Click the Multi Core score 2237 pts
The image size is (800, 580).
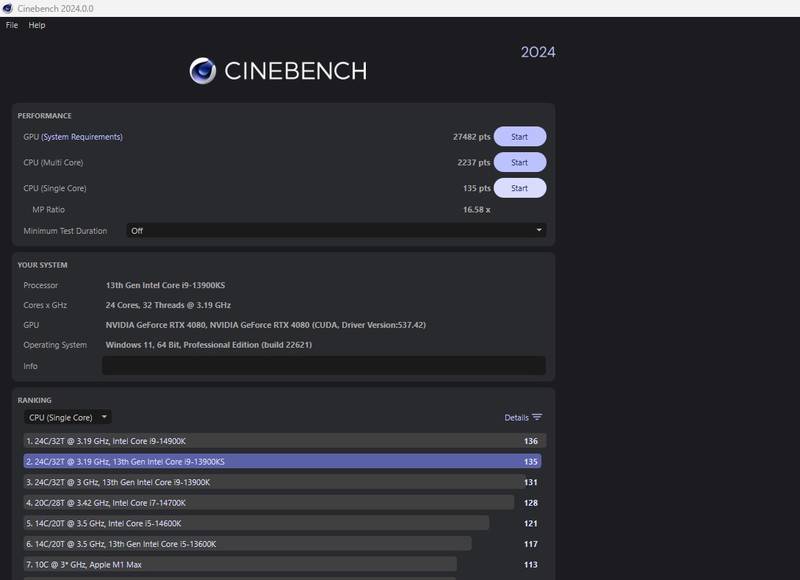(x=473, y=162)
